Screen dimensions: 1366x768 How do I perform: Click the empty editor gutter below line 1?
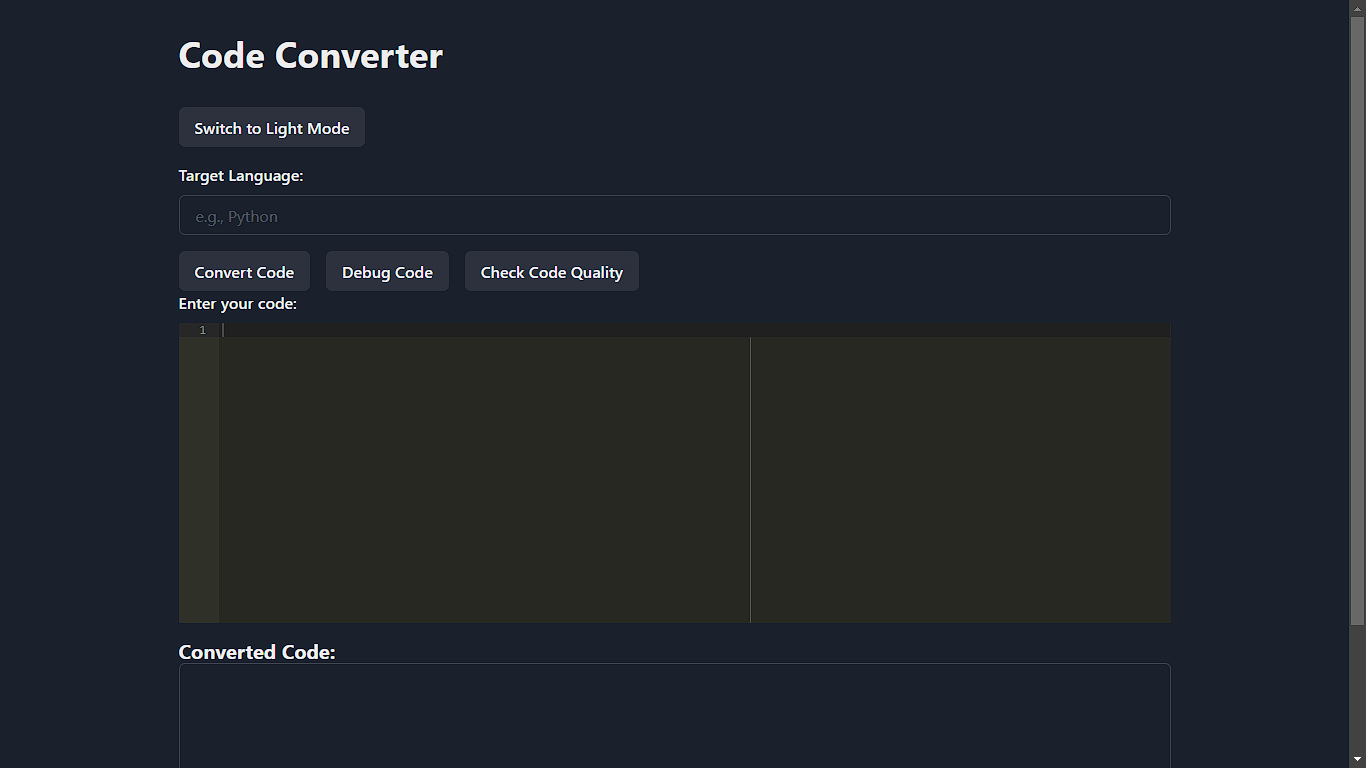(199, 480)
